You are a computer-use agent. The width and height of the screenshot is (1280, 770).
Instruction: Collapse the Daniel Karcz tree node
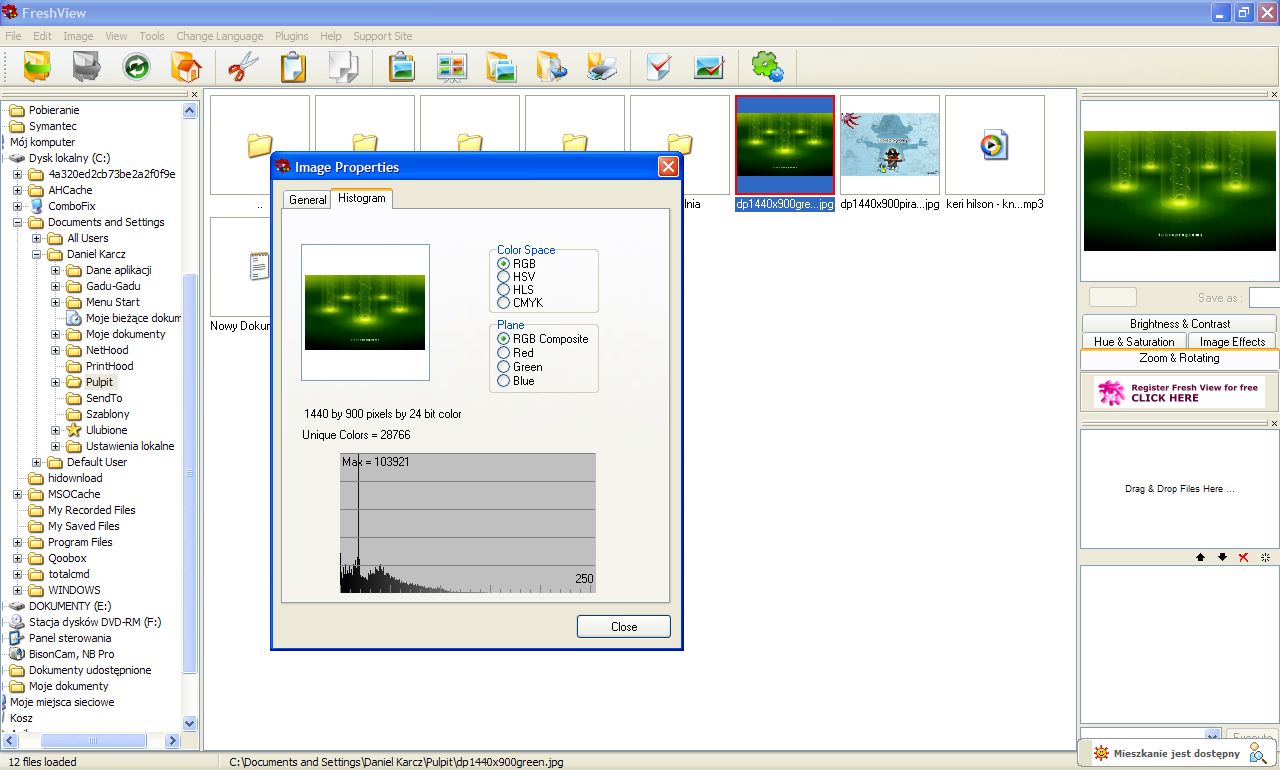click(x=37, y=254)
